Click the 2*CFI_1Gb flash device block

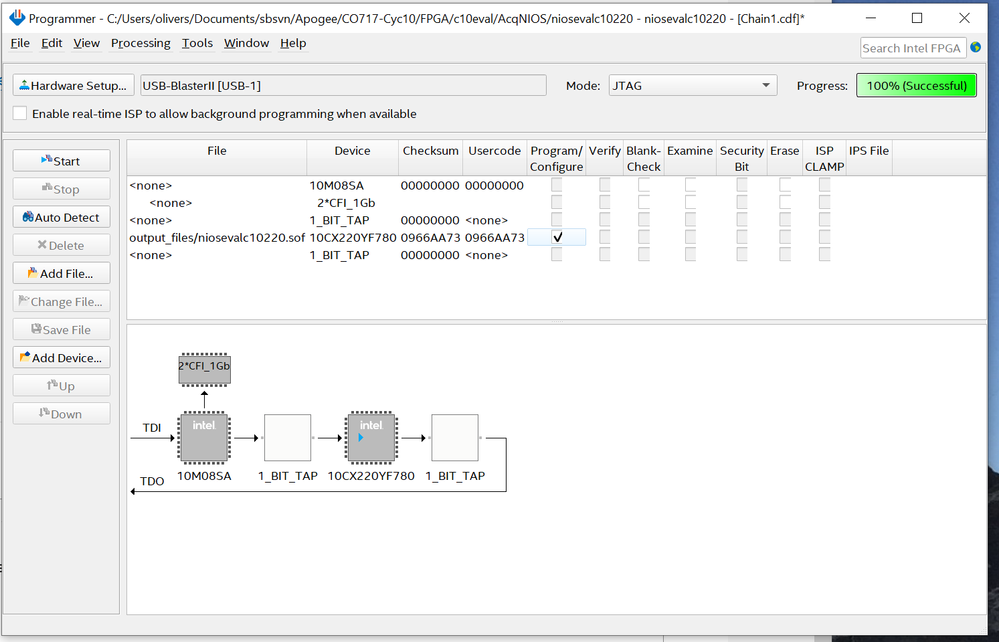[x=204, y=367]
